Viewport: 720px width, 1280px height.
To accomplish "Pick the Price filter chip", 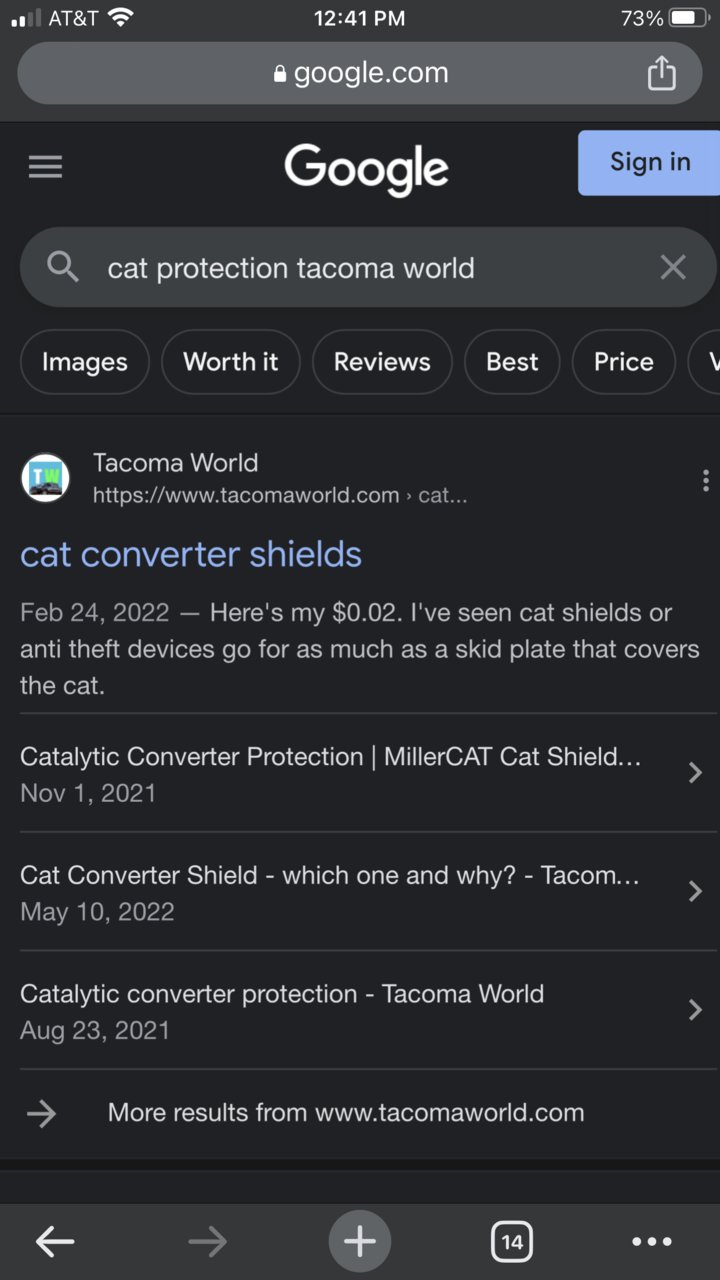I will point(624,362).
